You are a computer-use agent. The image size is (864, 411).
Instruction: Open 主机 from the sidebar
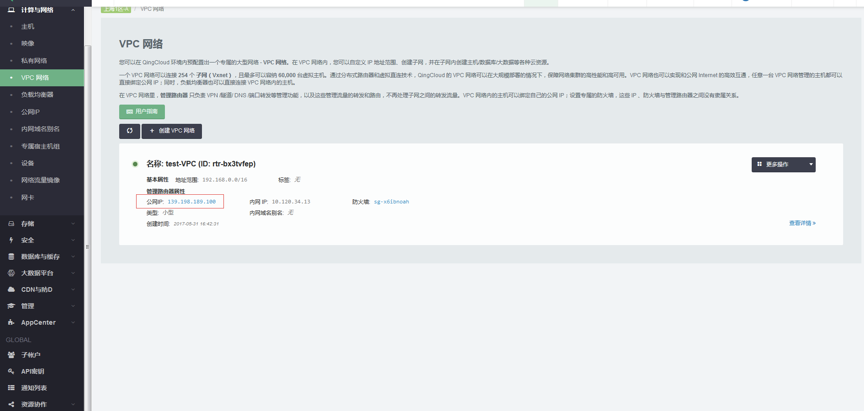[x=28, y=27]
